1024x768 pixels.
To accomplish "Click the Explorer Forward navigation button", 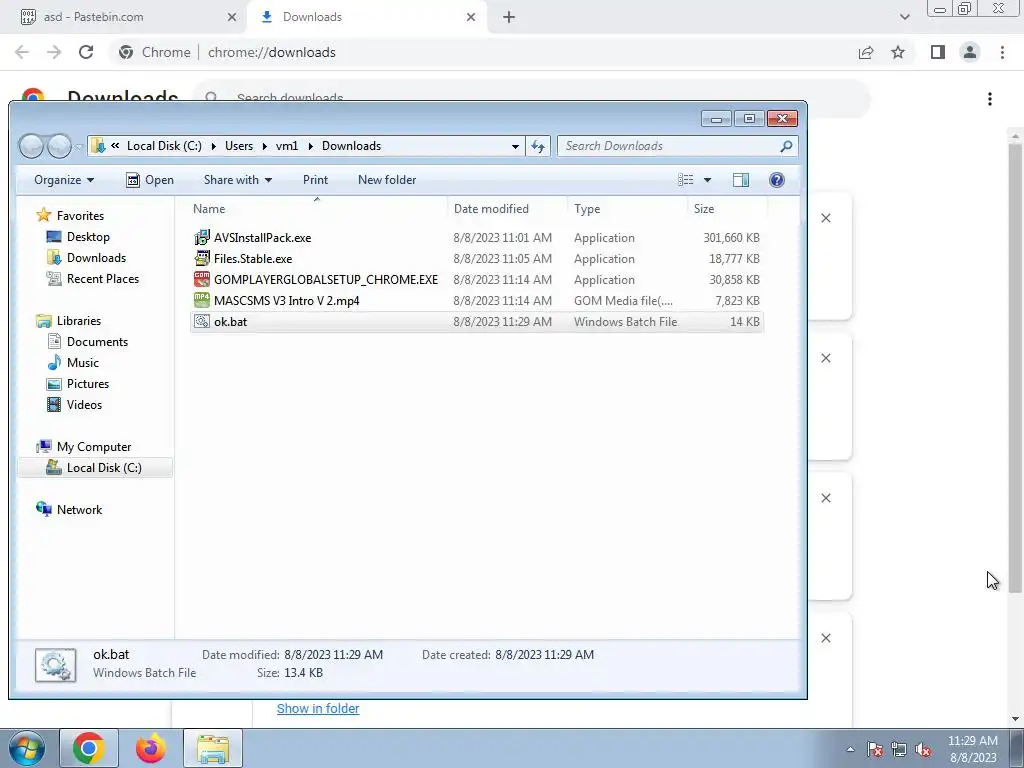I will tap(59, 146).
